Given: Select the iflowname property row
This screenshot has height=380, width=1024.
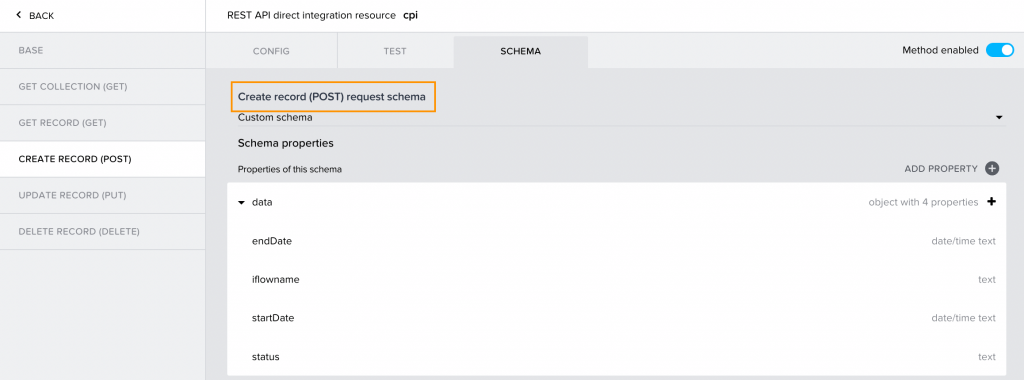Looking at the screenshot, I should (616, 279).
